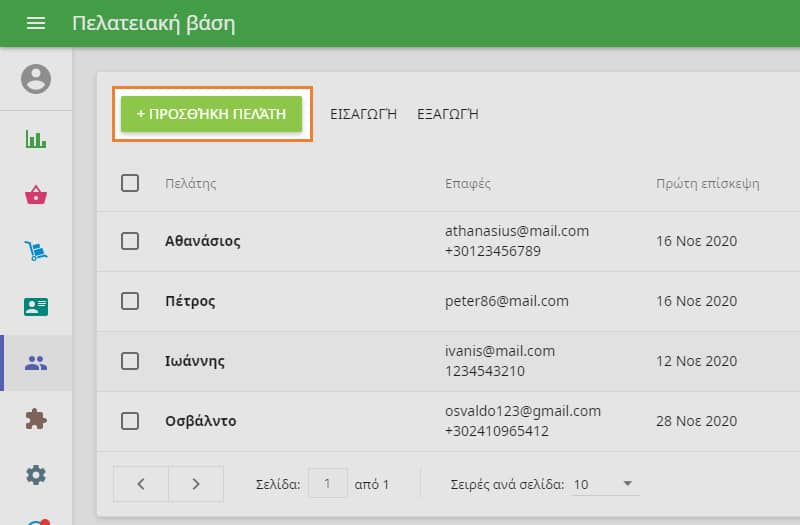Click the ΕΙΣΑΓΩΓΗ import button

pyautogui.click(x=363, y=114)
